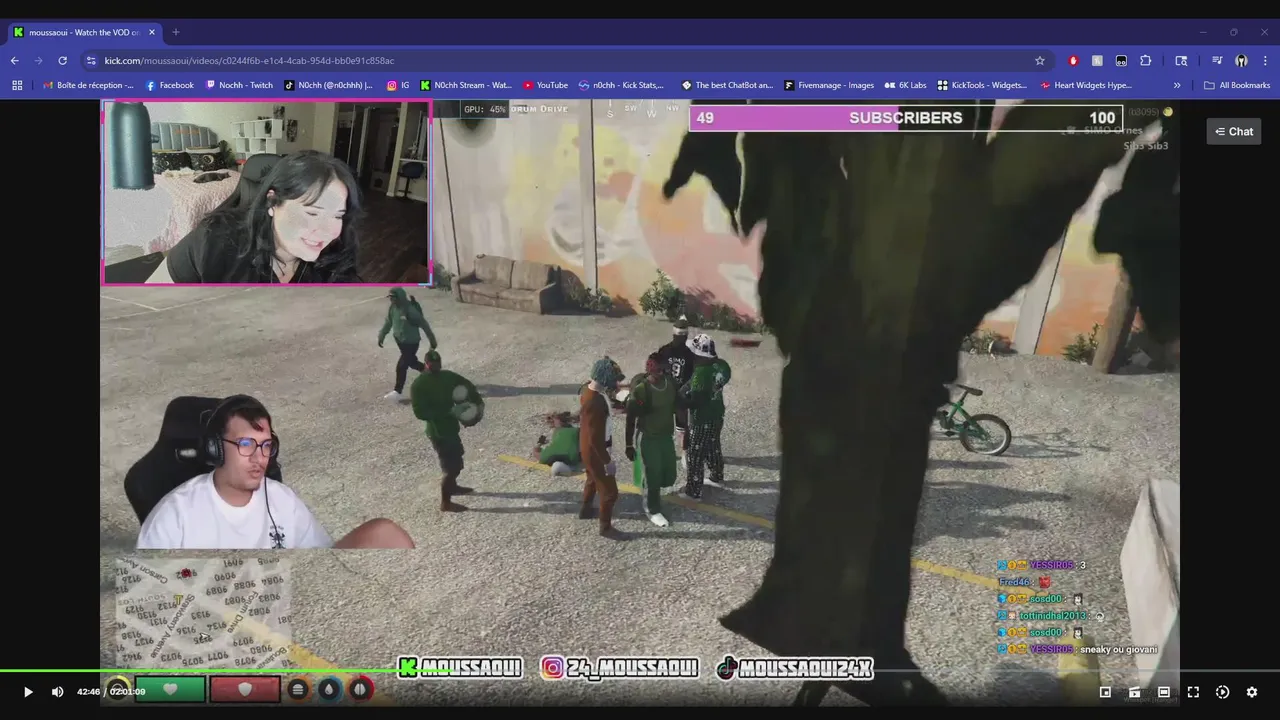Screen dimensions: 1280x720
Task: Open the N0chh Stream bookmark
Action: click(466, 85)
